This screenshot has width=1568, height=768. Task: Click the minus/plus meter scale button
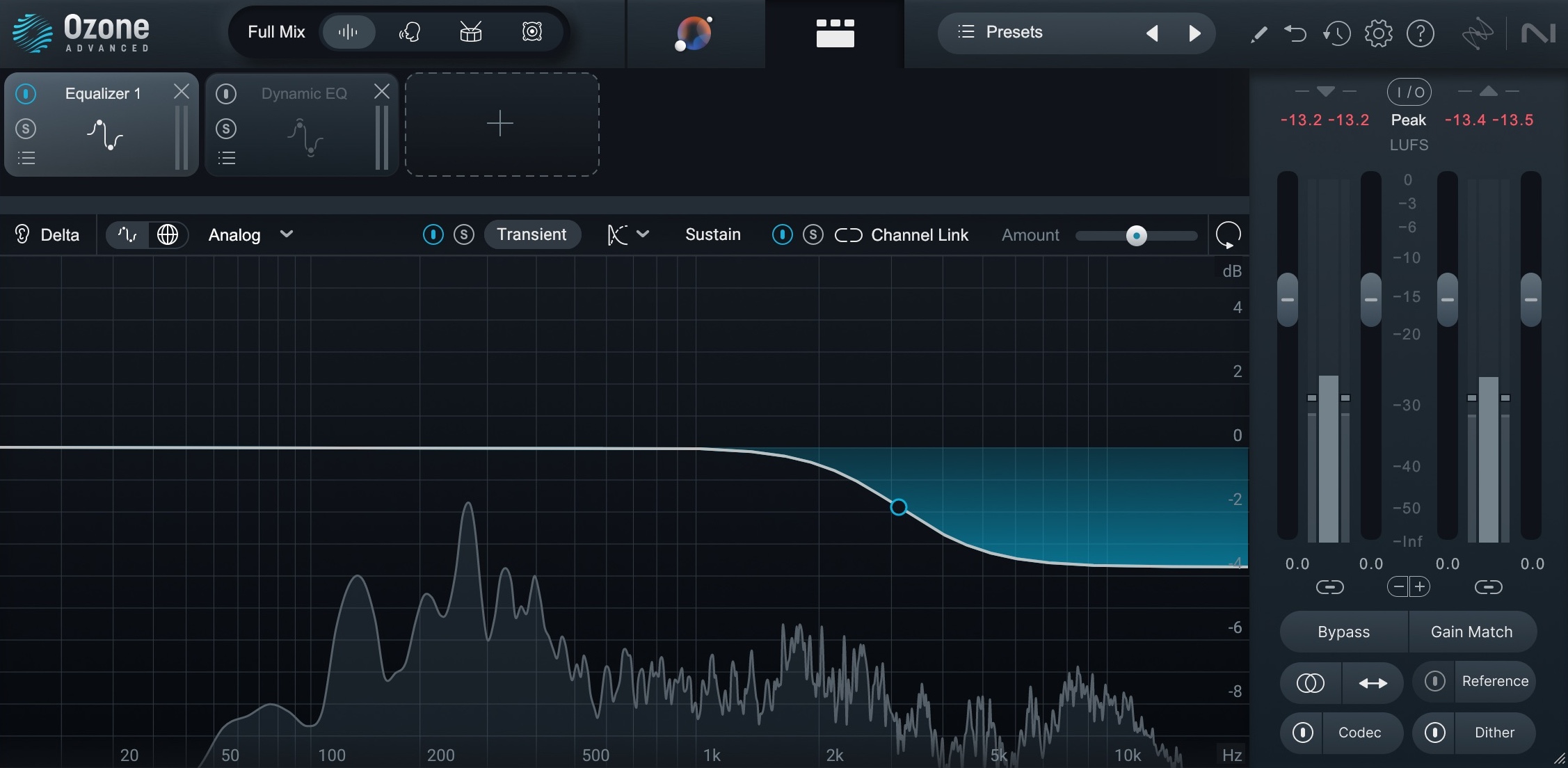pos(1409,586)
